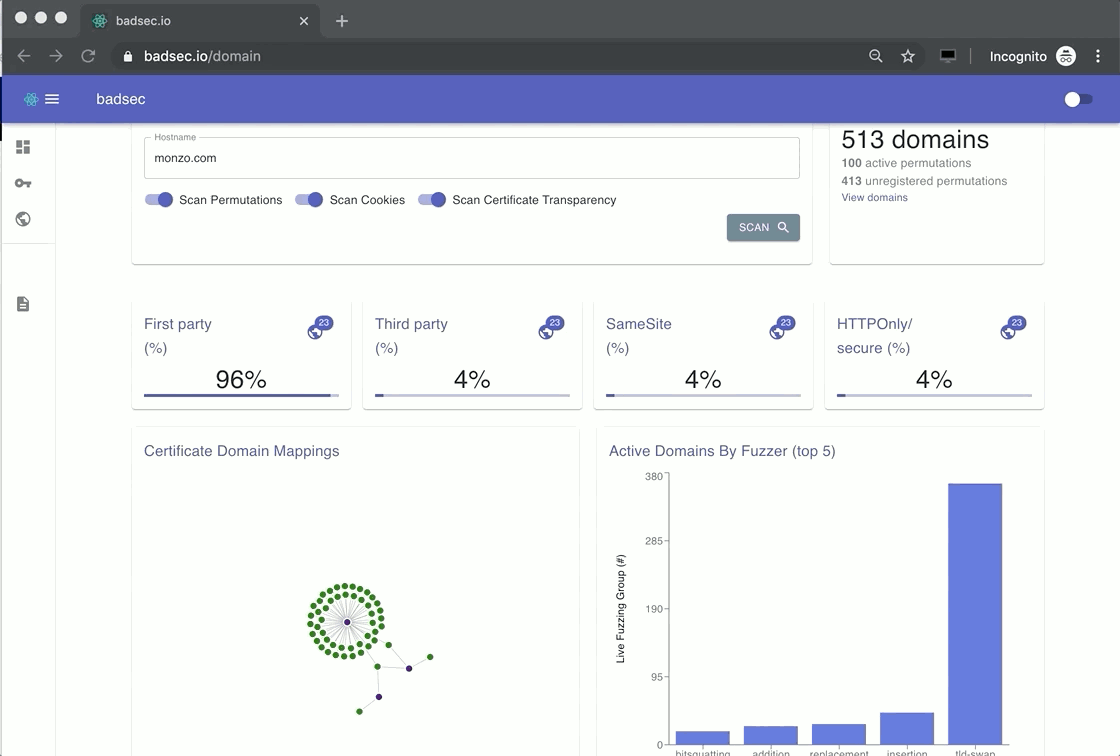Screen dimensions: 1120x756
Task: Open the hamburger navigation menu
Action: (x=52, y=99)
